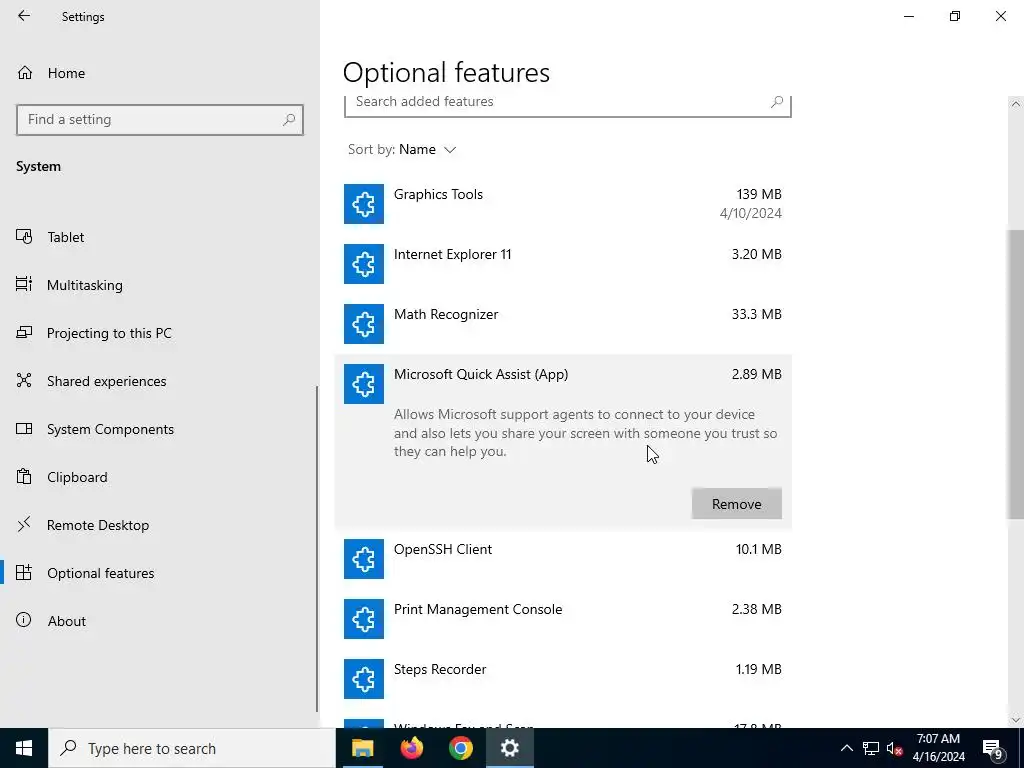Launch Google Chrome from the taskbar

[460, 748]
